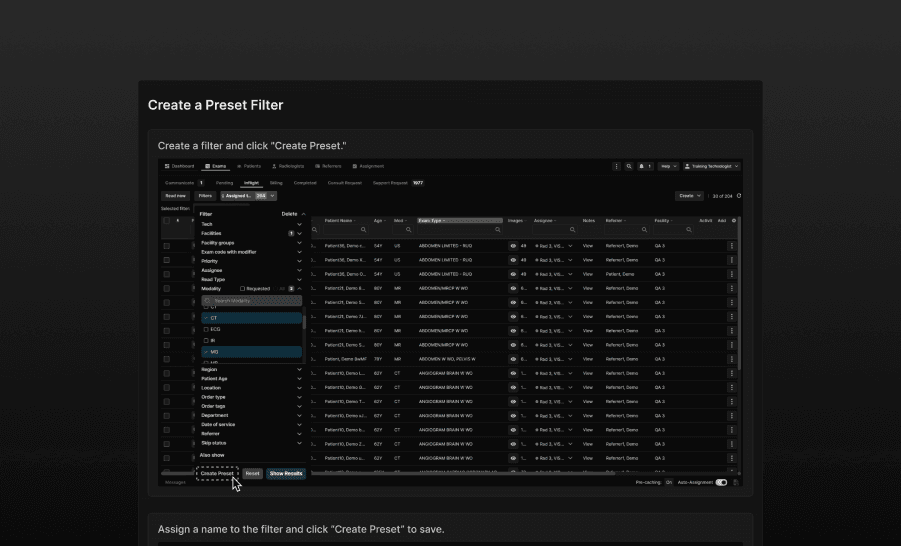
Task: Check the ECG modality checkbox
Action: click(206, 329)
